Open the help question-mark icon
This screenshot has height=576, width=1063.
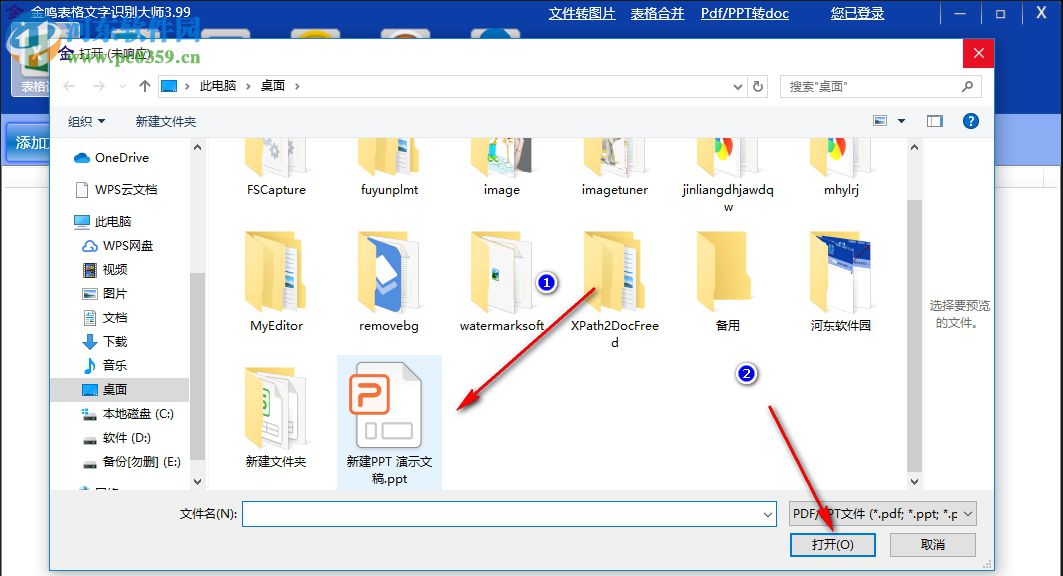969,121
